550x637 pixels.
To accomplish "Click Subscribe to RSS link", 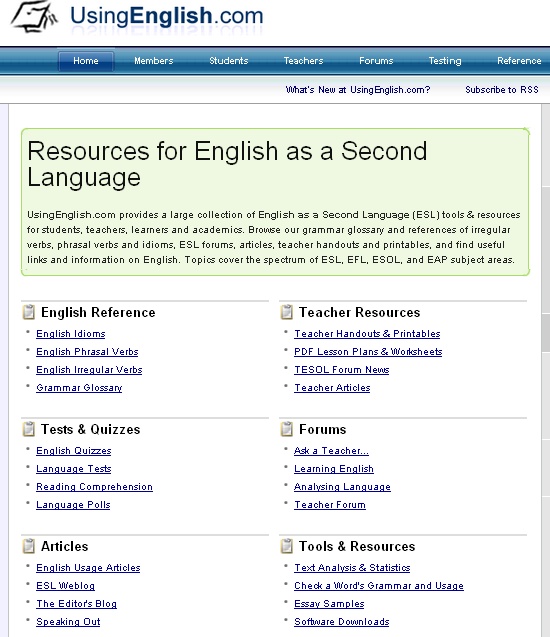I will [x=502, y=90].
